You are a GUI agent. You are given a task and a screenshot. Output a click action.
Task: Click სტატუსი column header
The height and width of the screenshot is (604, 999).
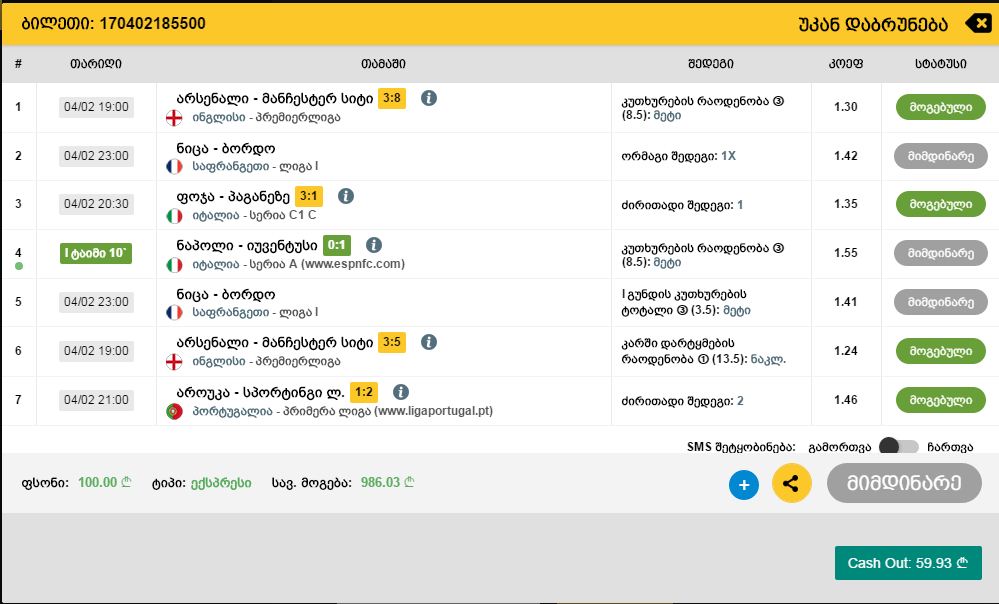pyautogui.click(x=940, y=64)
